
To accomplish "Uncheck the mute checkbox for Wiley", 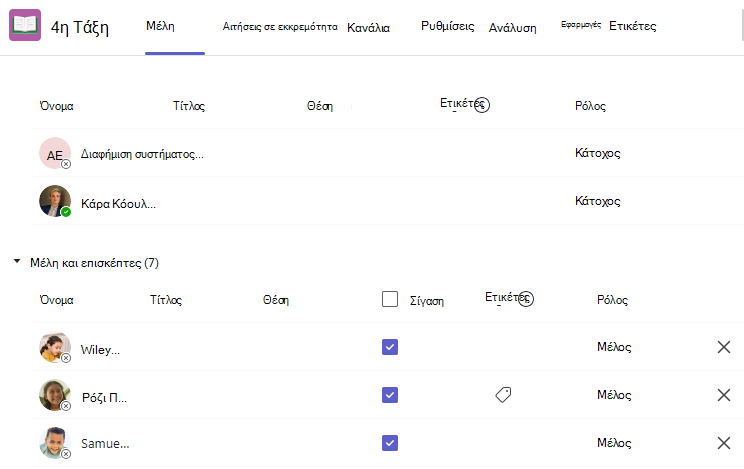I will tap(390, 347).
